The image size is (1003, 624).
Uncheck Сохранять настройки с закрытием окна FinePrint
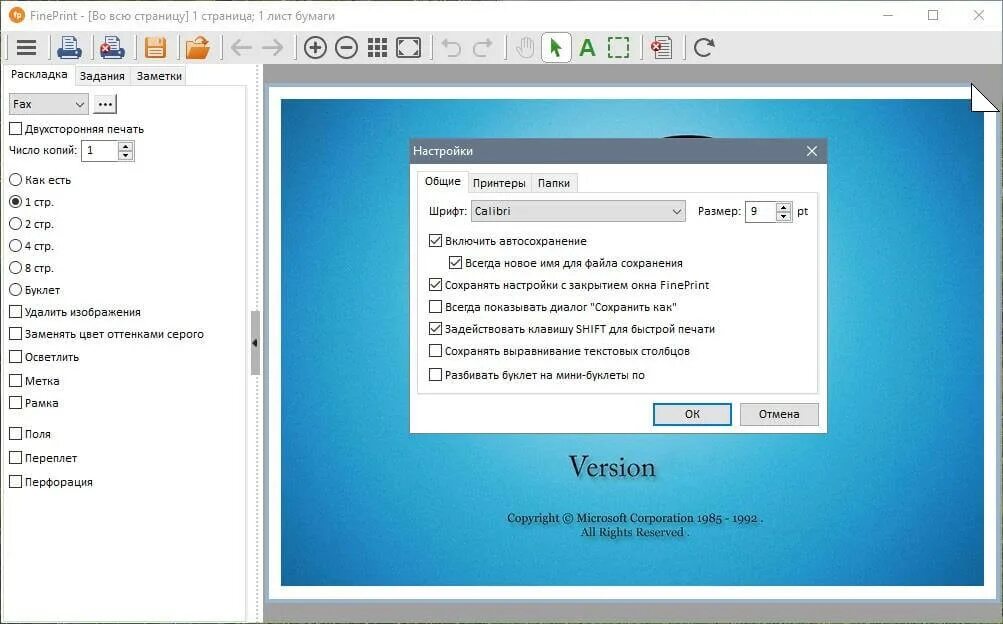point(436,285)
